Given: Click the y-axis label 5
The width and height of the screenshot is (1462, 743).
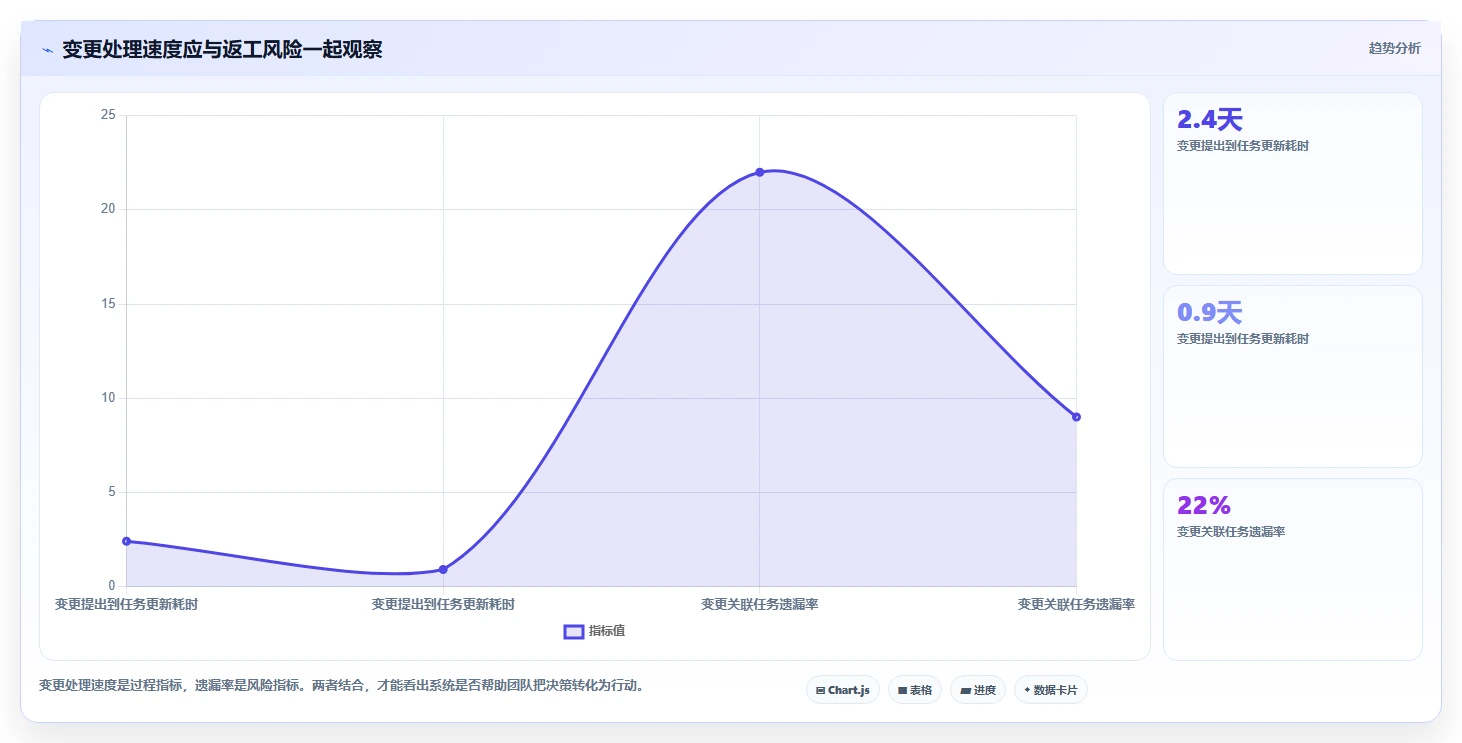Looking at the screenshot, I should pyautogui.click(x=112, y=492).
